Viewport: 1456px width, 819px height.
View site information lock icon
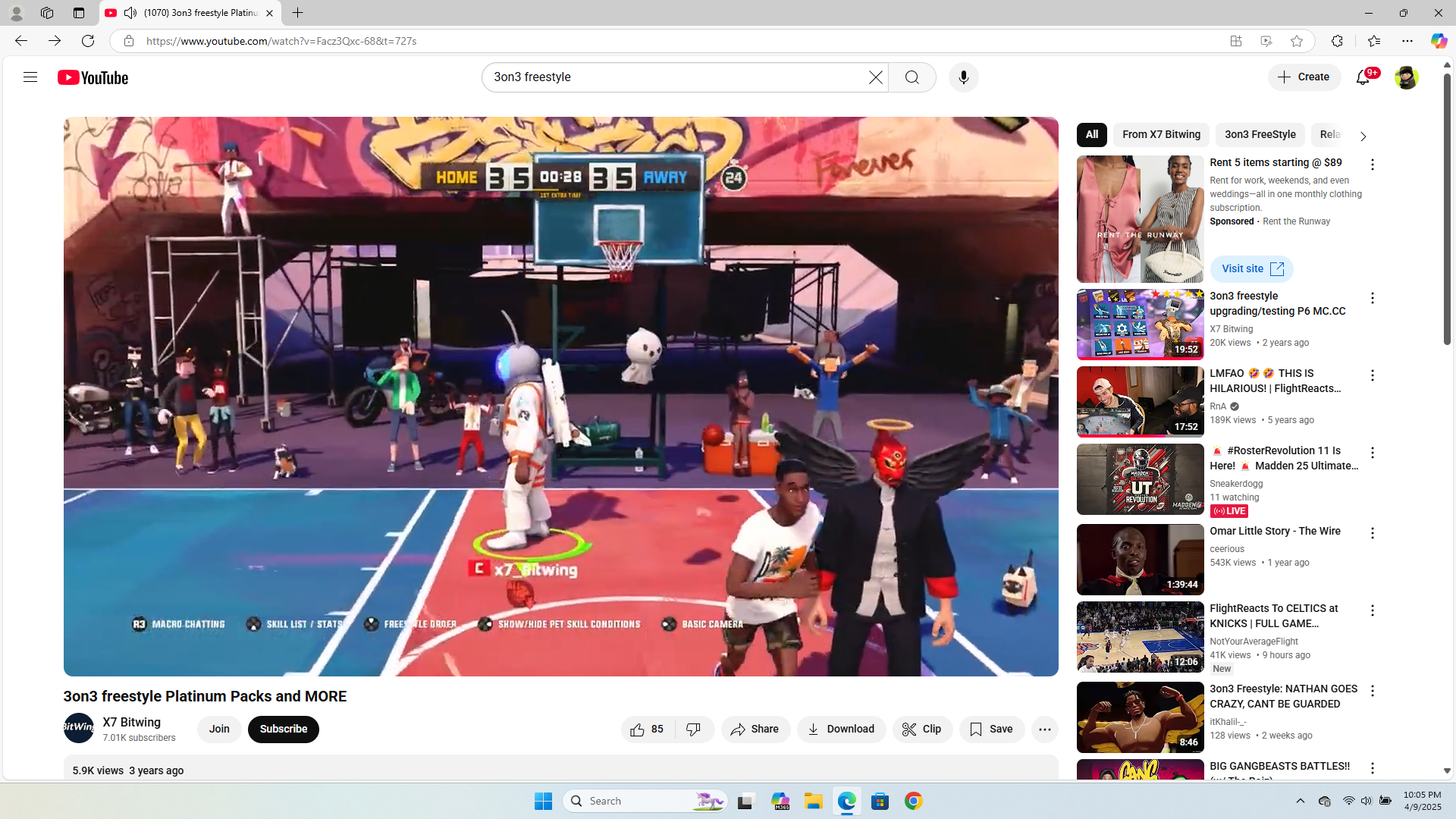click(129, 41)
